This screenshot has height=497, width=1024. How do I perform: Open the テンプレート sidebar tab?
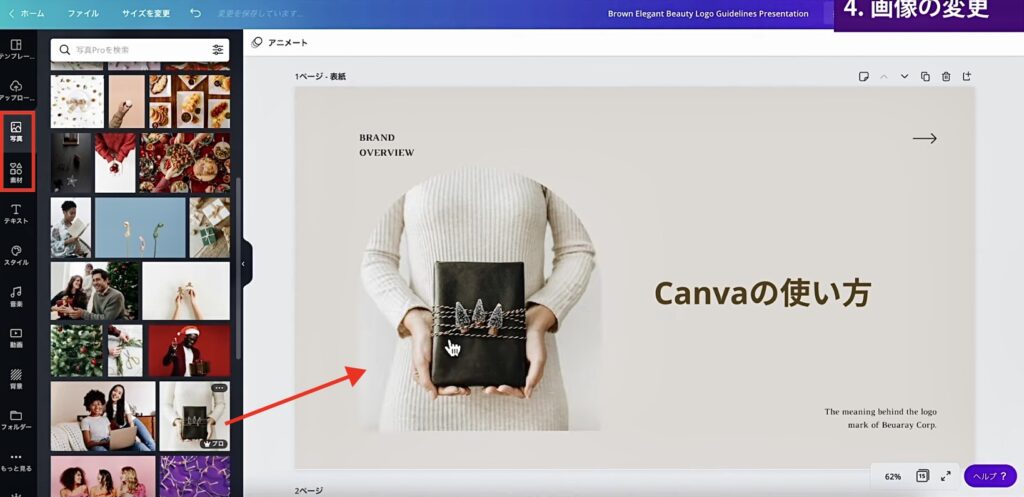[16, 49]
